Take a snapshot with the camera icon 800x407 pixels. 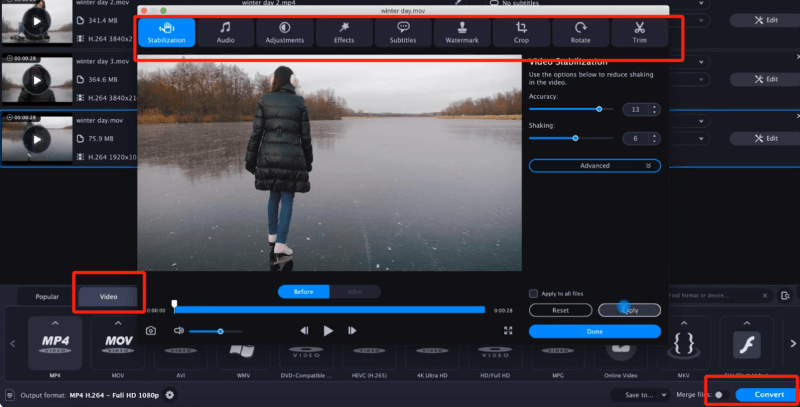pos(151,331)
